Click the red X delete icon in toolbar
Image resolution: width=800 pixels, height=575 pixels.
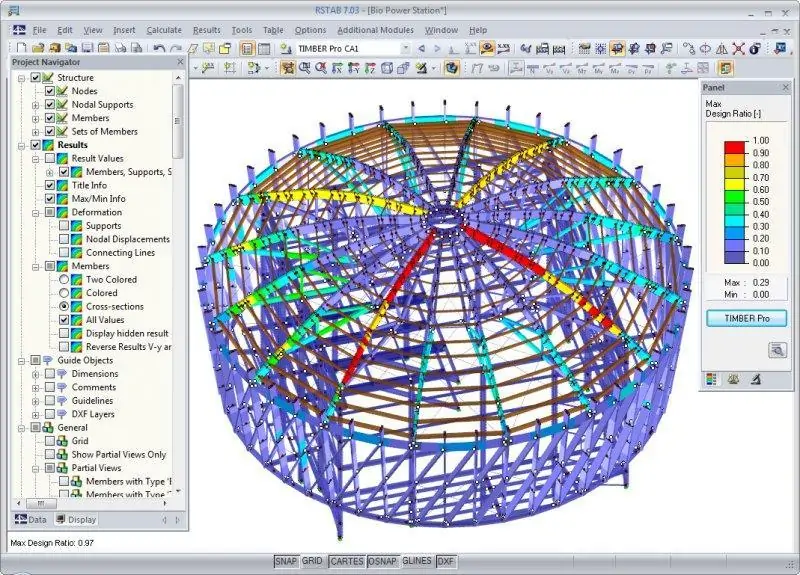738,48
